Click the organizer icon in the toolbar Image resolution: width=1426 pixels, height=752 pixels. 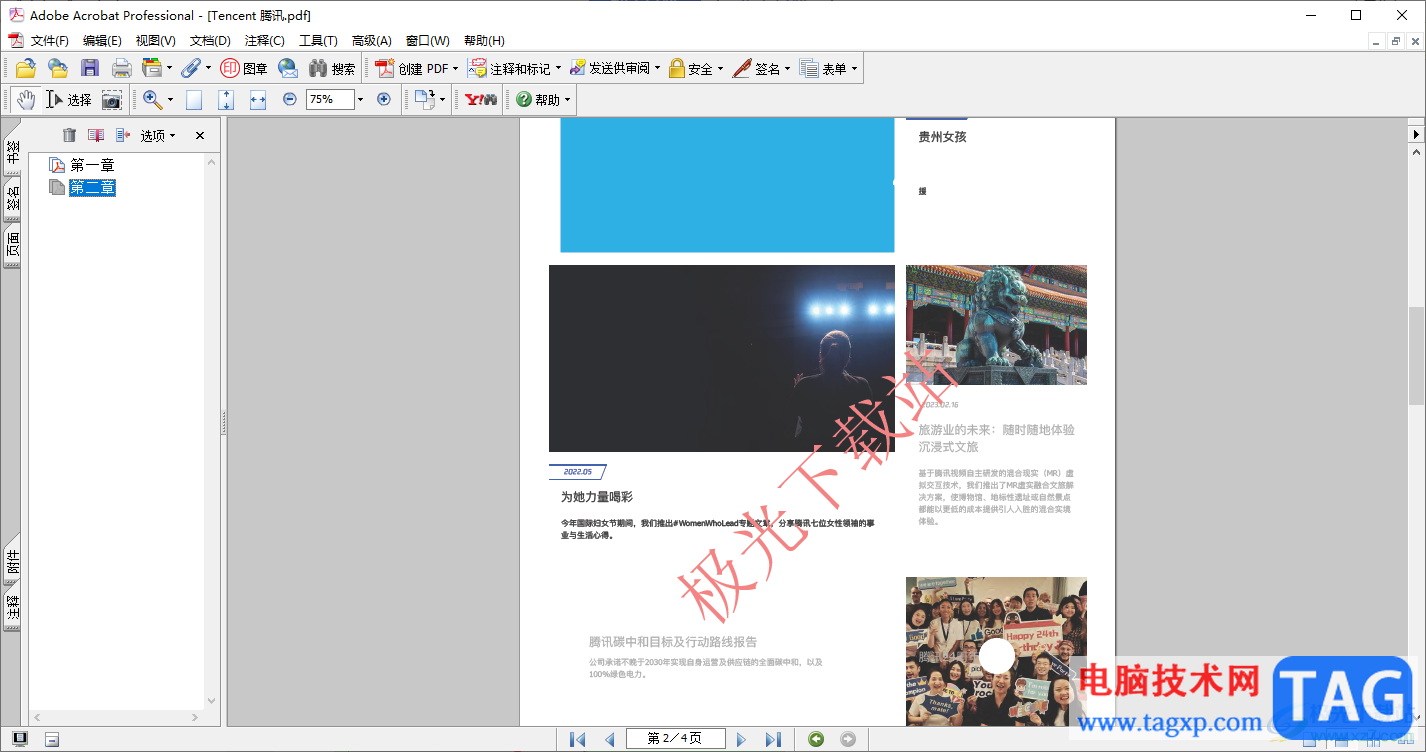152,68
